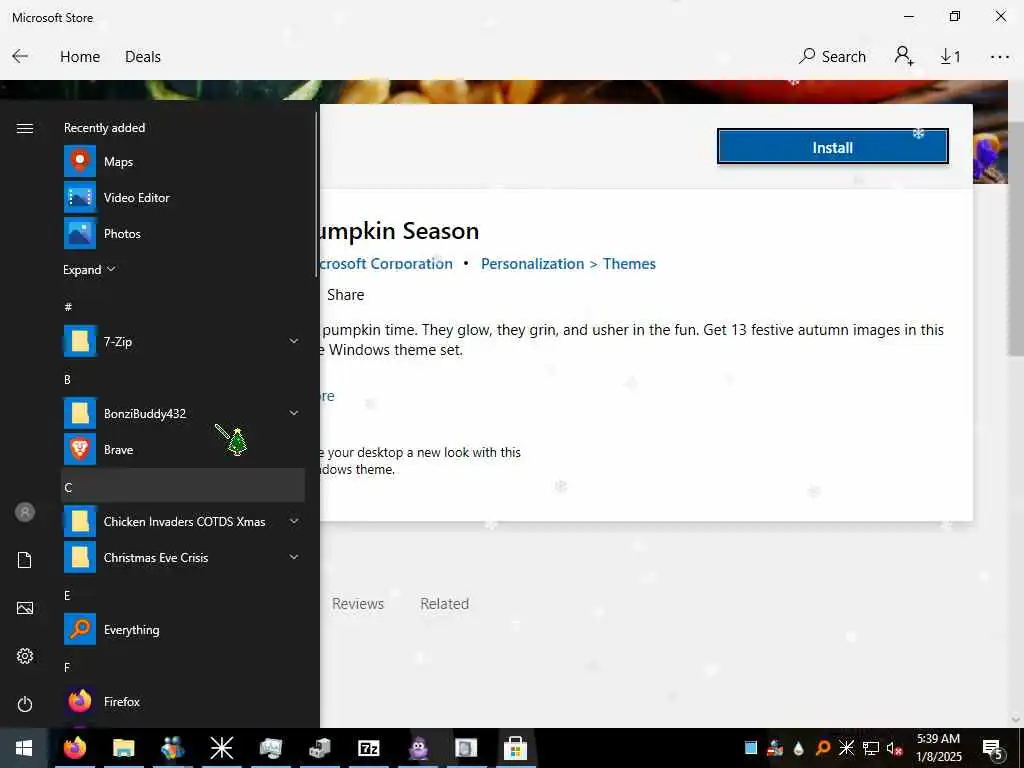Click the Chicken Invaders COTDS Xmas folder icon
The height and width of the screenshot is (768, 1024).
80,521
